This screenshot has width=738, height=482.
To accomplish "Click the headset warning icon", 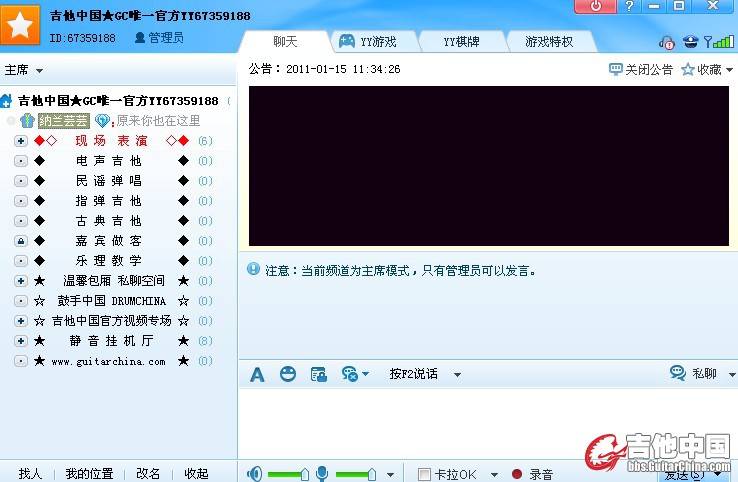I will coord(666,42).
